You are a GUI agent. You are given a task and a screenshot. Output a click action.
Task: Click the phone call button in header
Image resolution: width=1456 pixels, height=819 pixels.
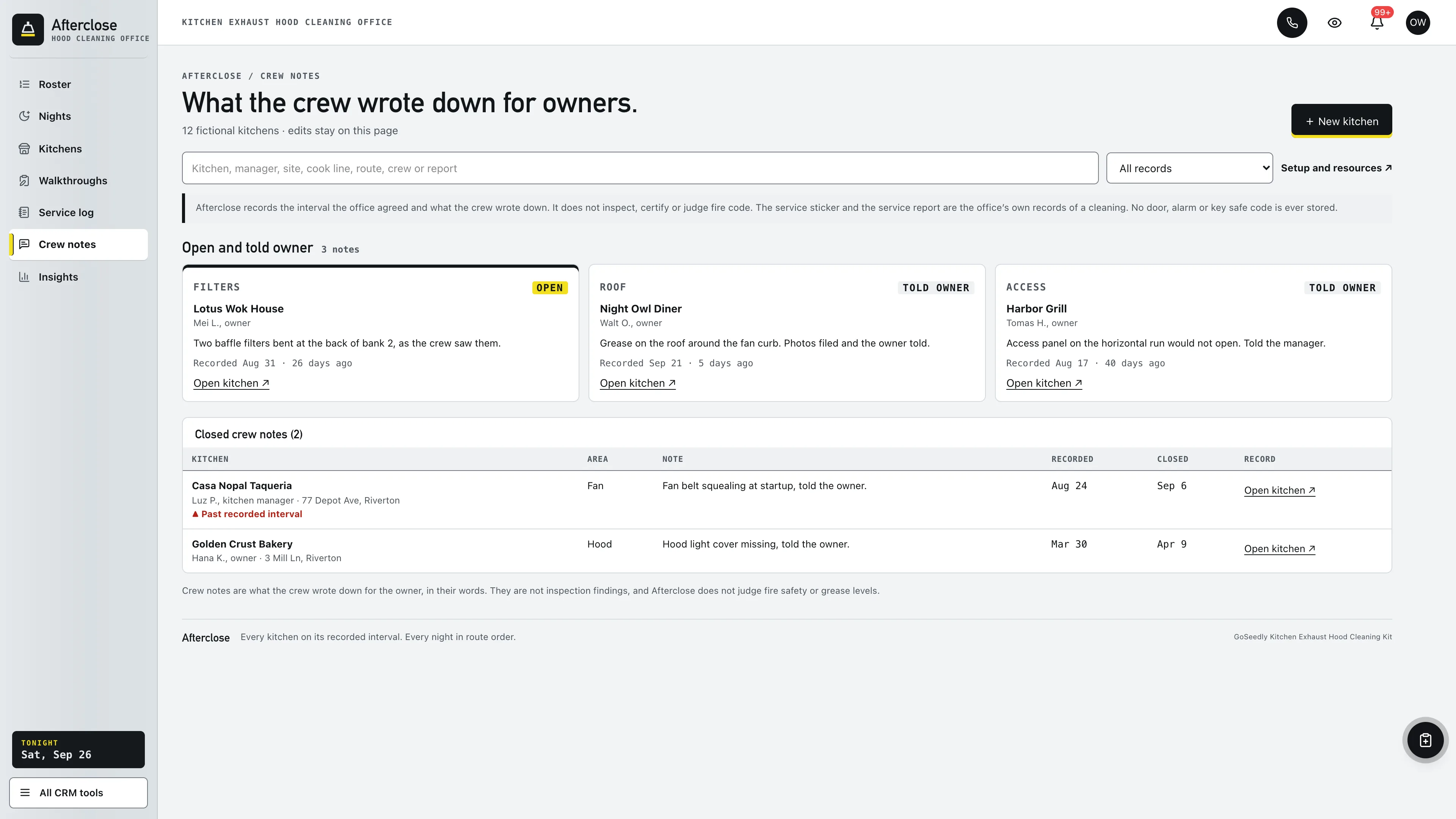click(x=1292, y=23)
